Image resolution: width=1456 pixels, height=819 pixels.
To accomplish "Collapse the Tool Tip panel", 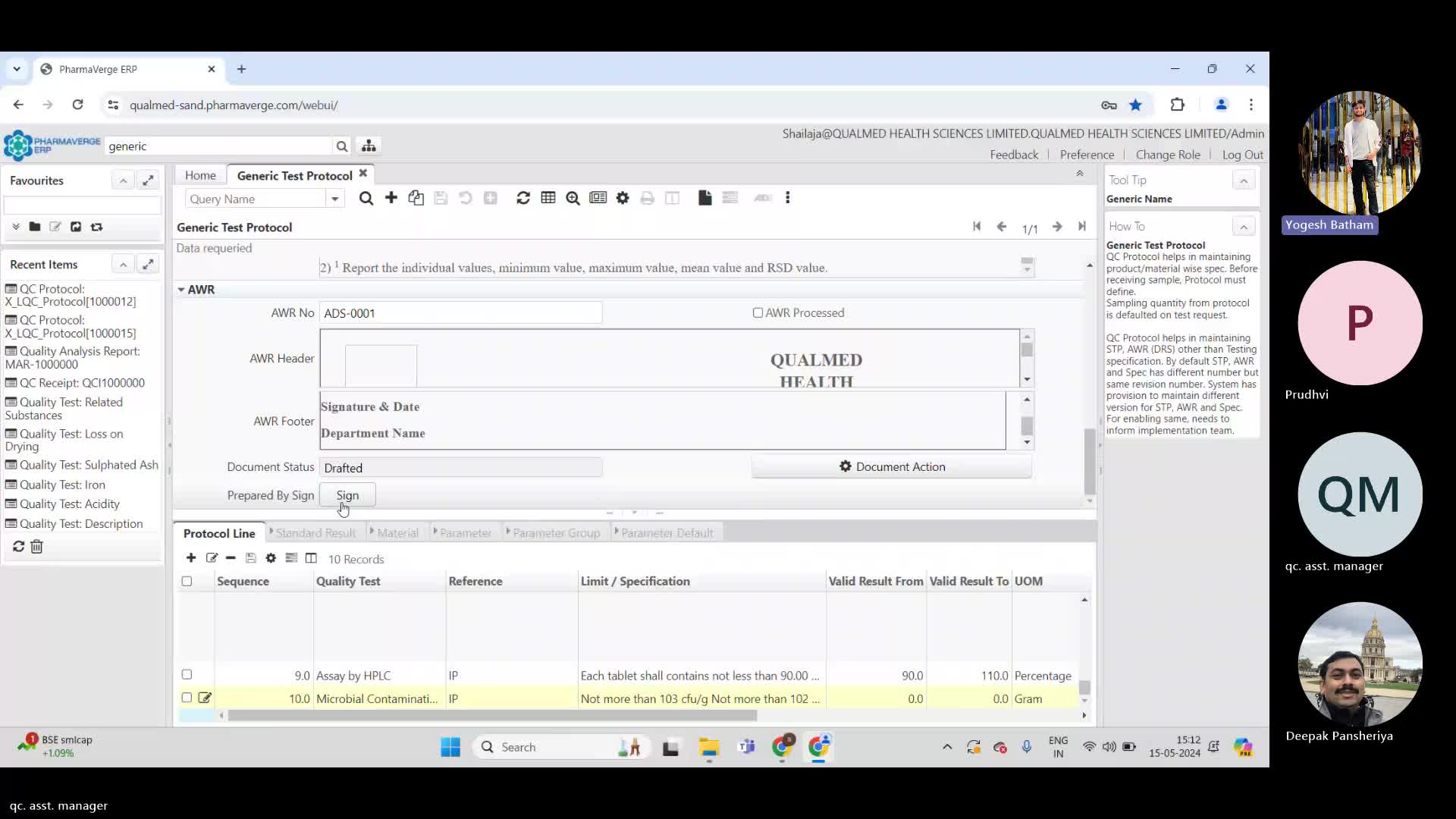I will click(x=1244, y=180).
